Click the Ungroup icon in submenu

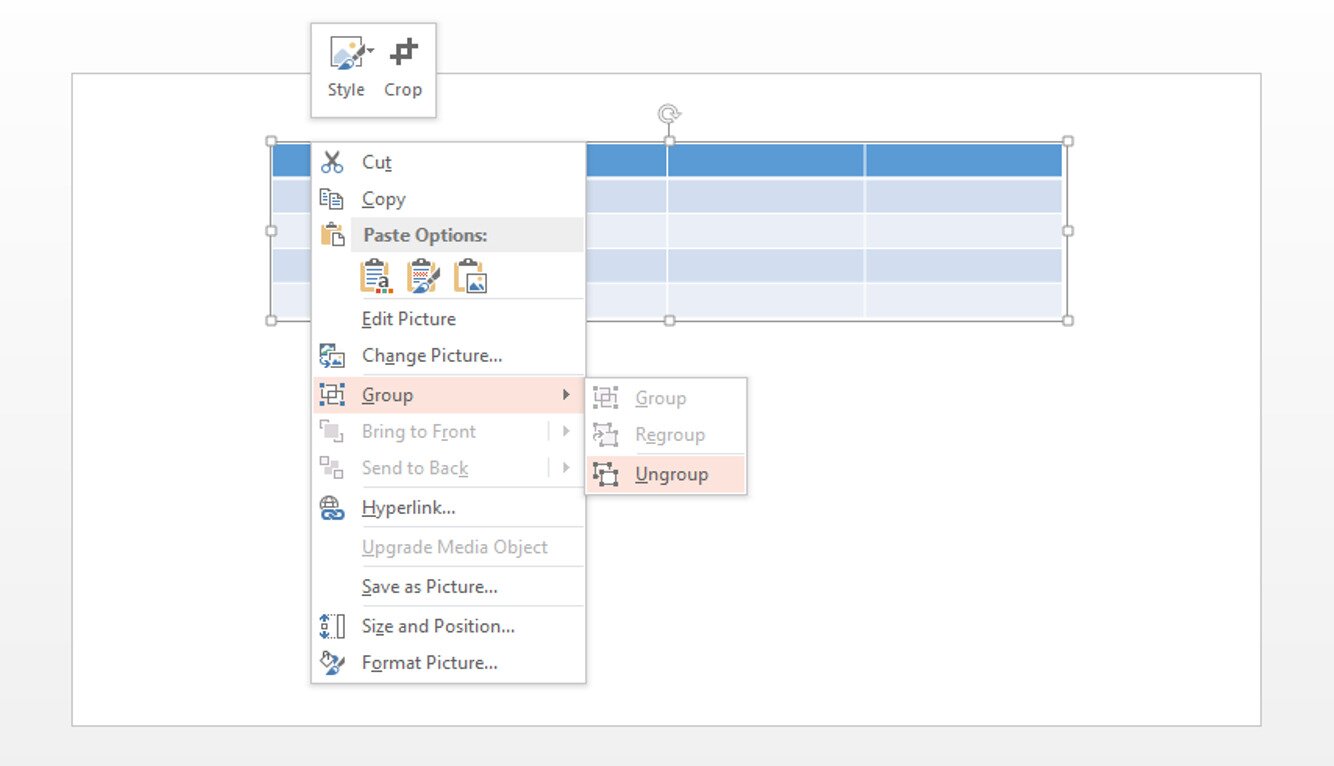(x=606, y=474)
